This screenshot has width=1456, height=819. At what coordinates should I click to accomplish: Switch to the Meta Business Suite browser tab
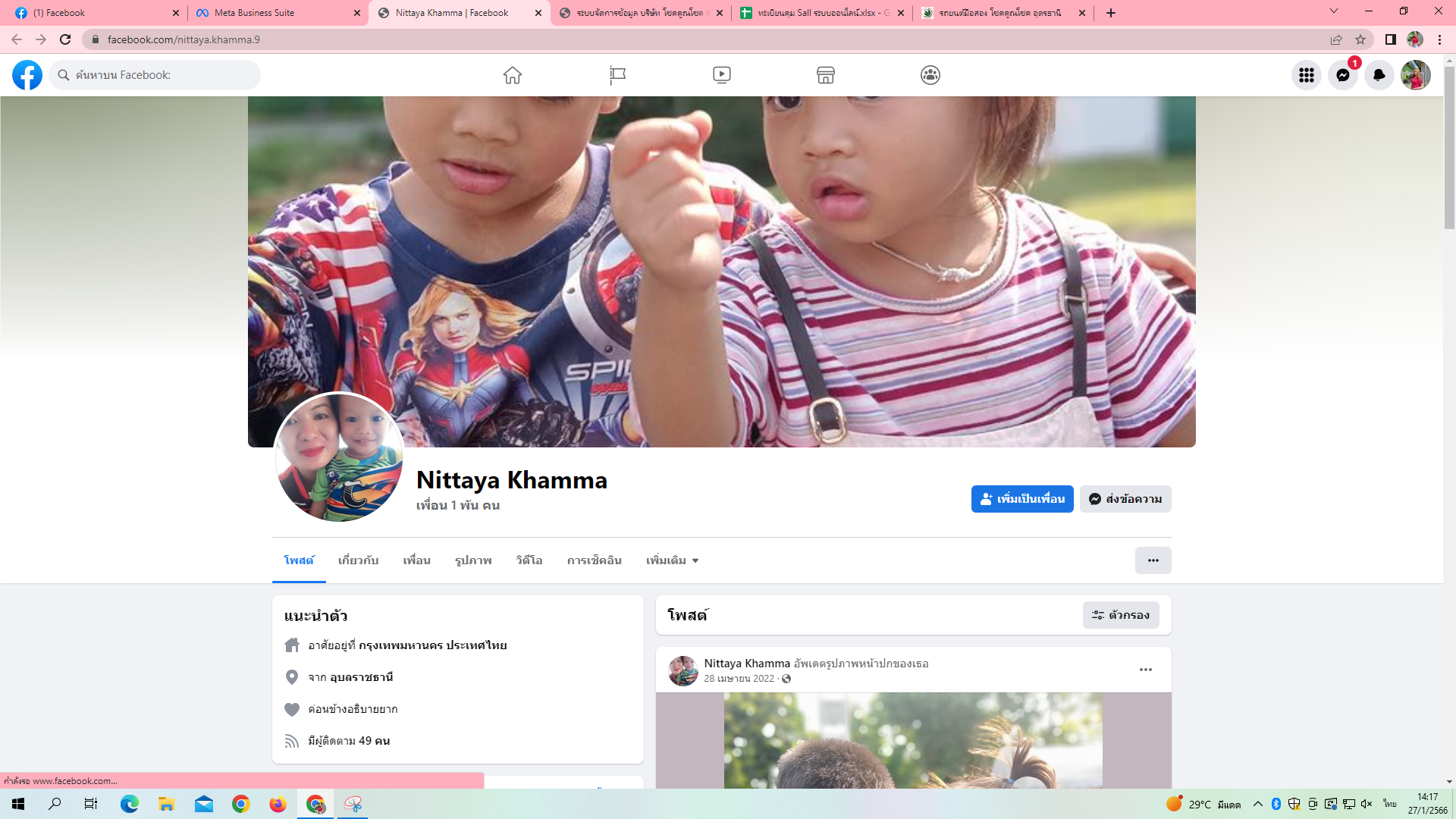255,13
